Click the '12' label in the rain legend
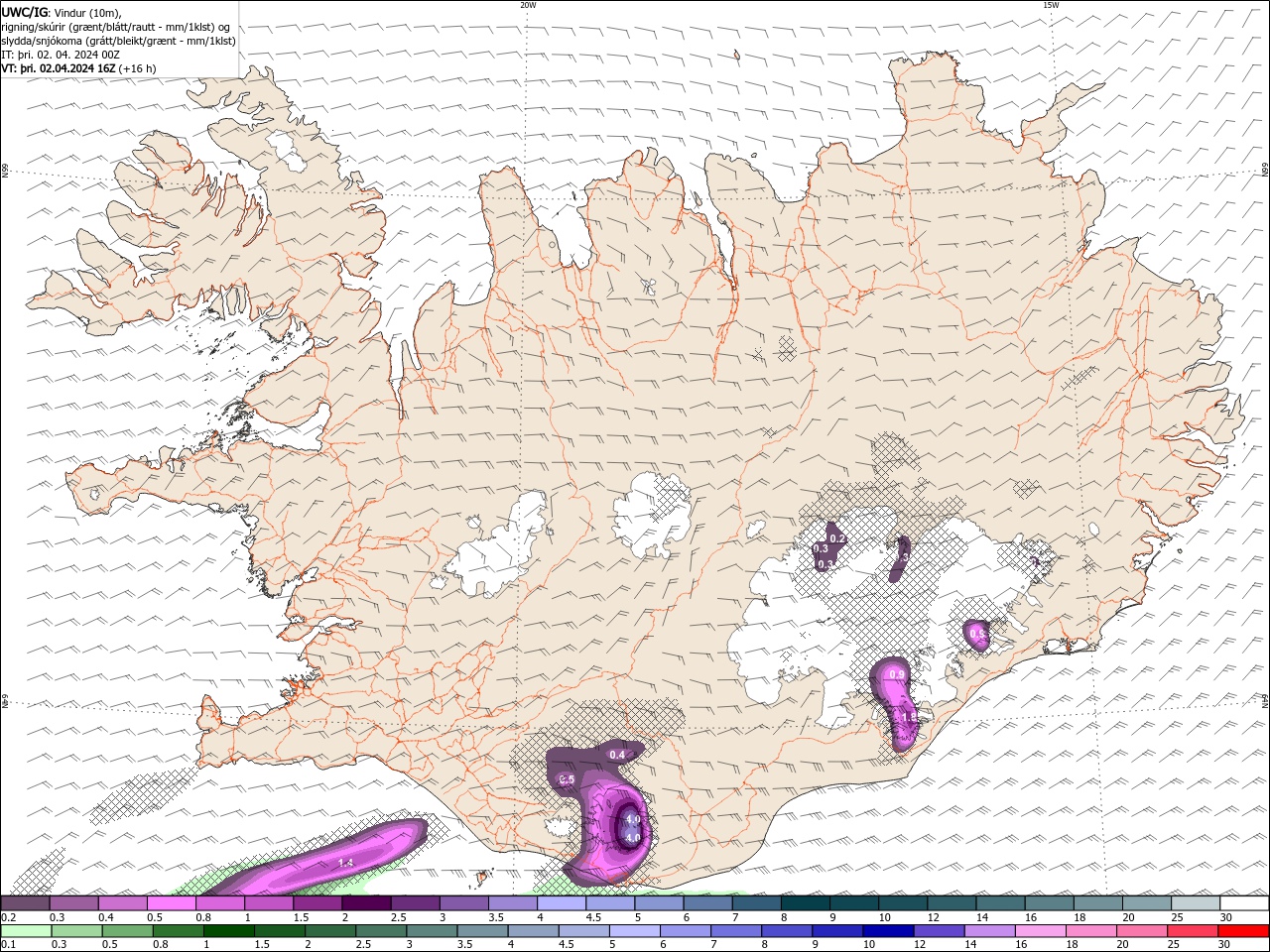The height and width of the screenshot is (952, 1270). point(920,945)
